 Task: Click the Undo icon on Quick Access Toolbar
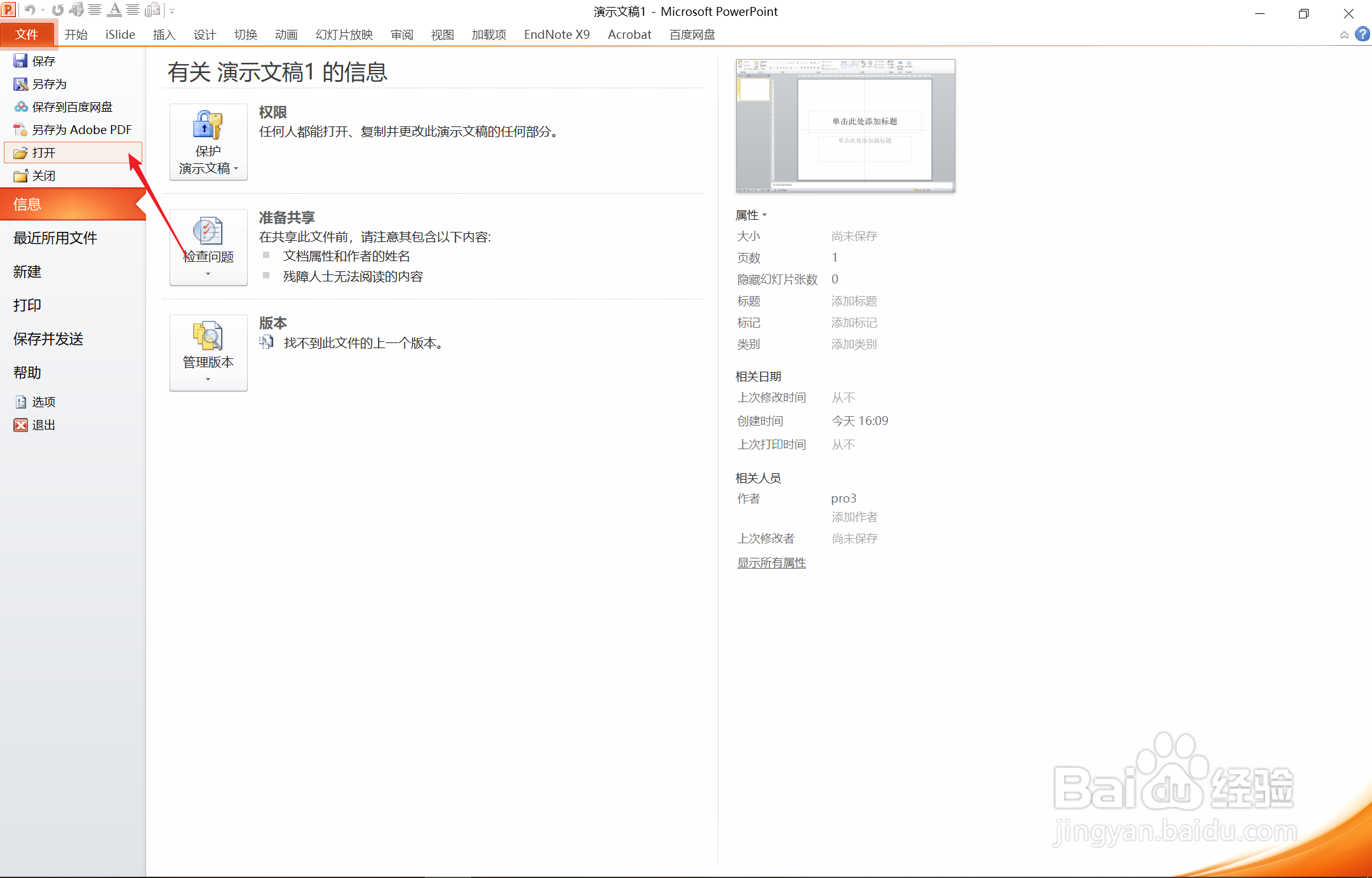click(29, 10)
